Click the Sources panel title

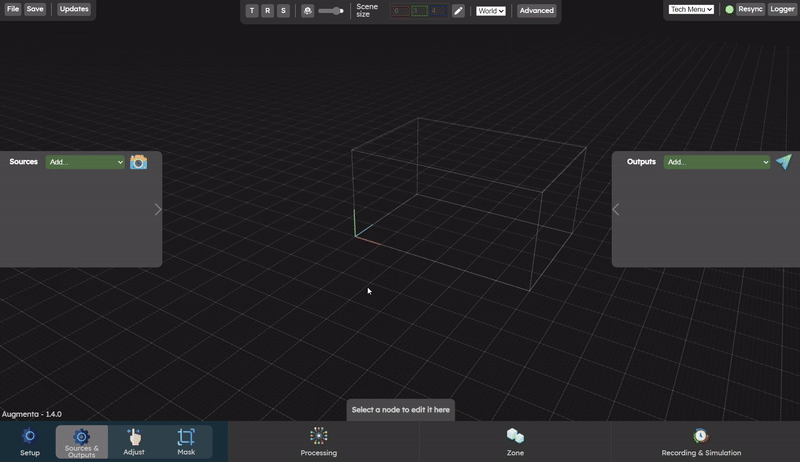23,162
